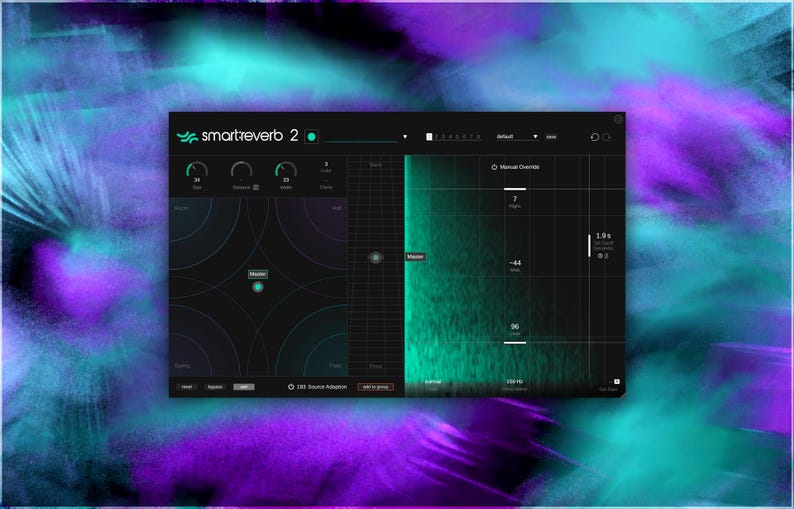The height and width of the screenshot is (509, 794).
Task: Click the Manual Override label
Action: point(520,167)
